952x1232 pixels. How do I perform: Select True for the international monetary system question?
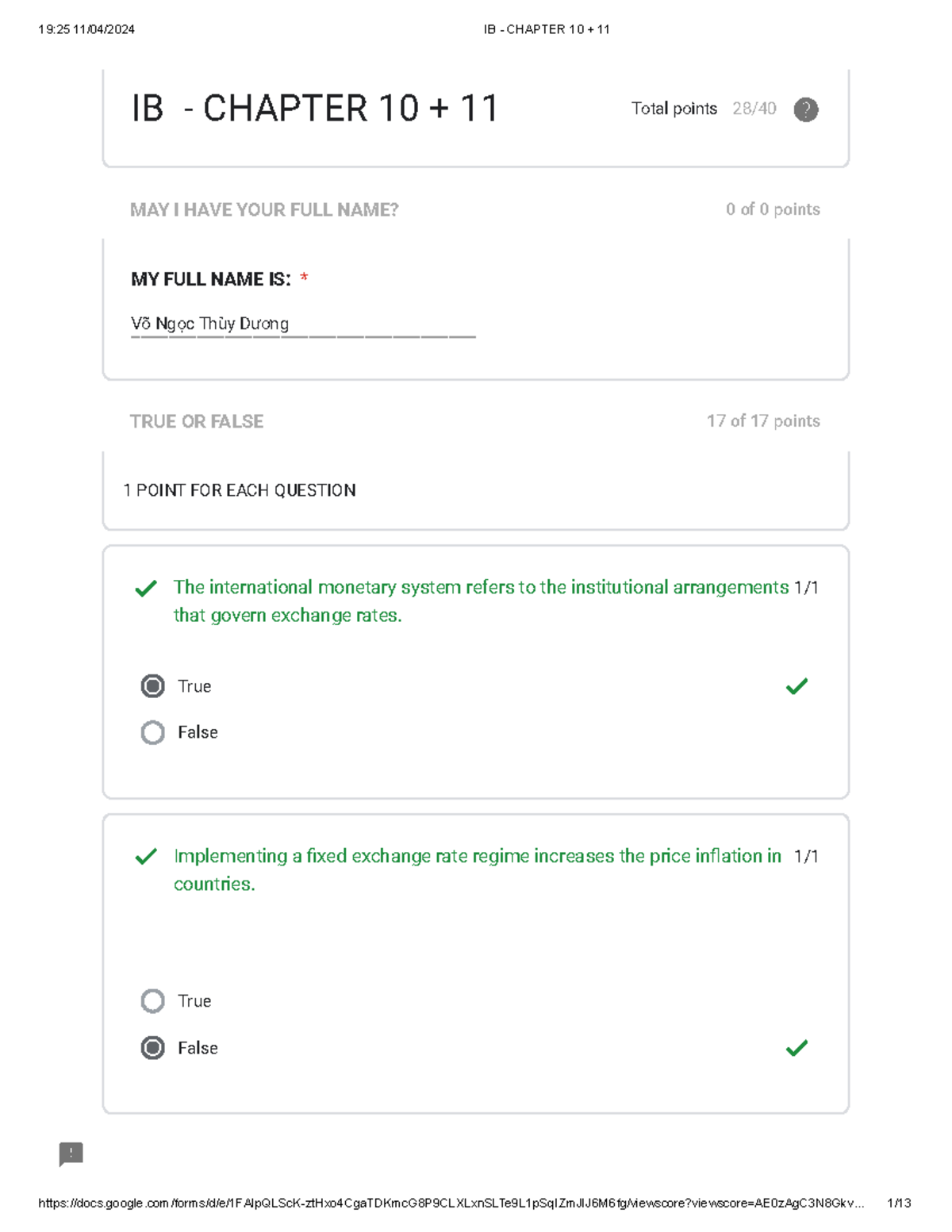(x=152, y=686)
